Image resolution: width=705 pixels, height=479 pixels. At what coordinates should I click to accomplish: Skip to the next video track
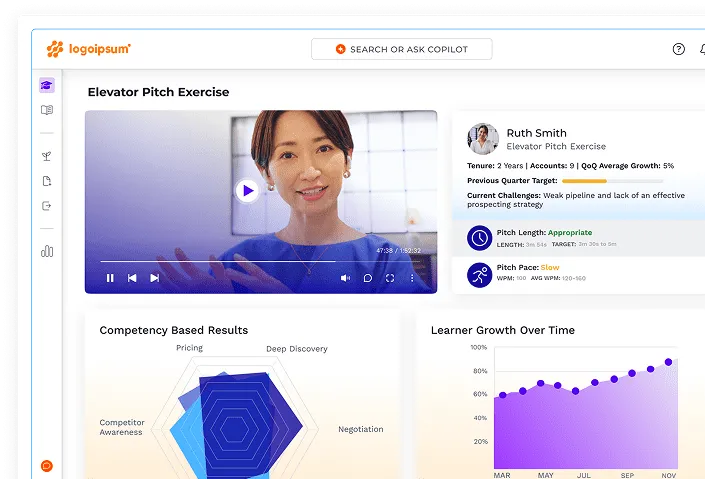[x=154, y=278]
